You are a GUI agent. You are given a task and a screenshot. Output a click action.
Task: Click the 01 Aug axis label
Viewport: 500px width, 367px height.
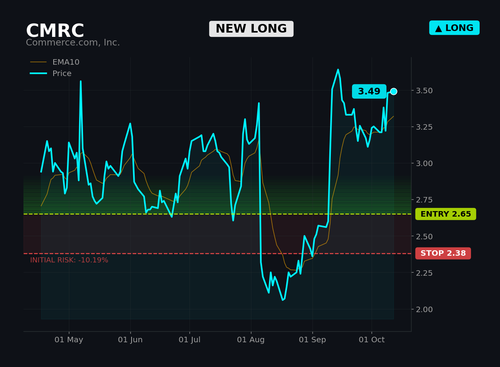click(251, 340)
